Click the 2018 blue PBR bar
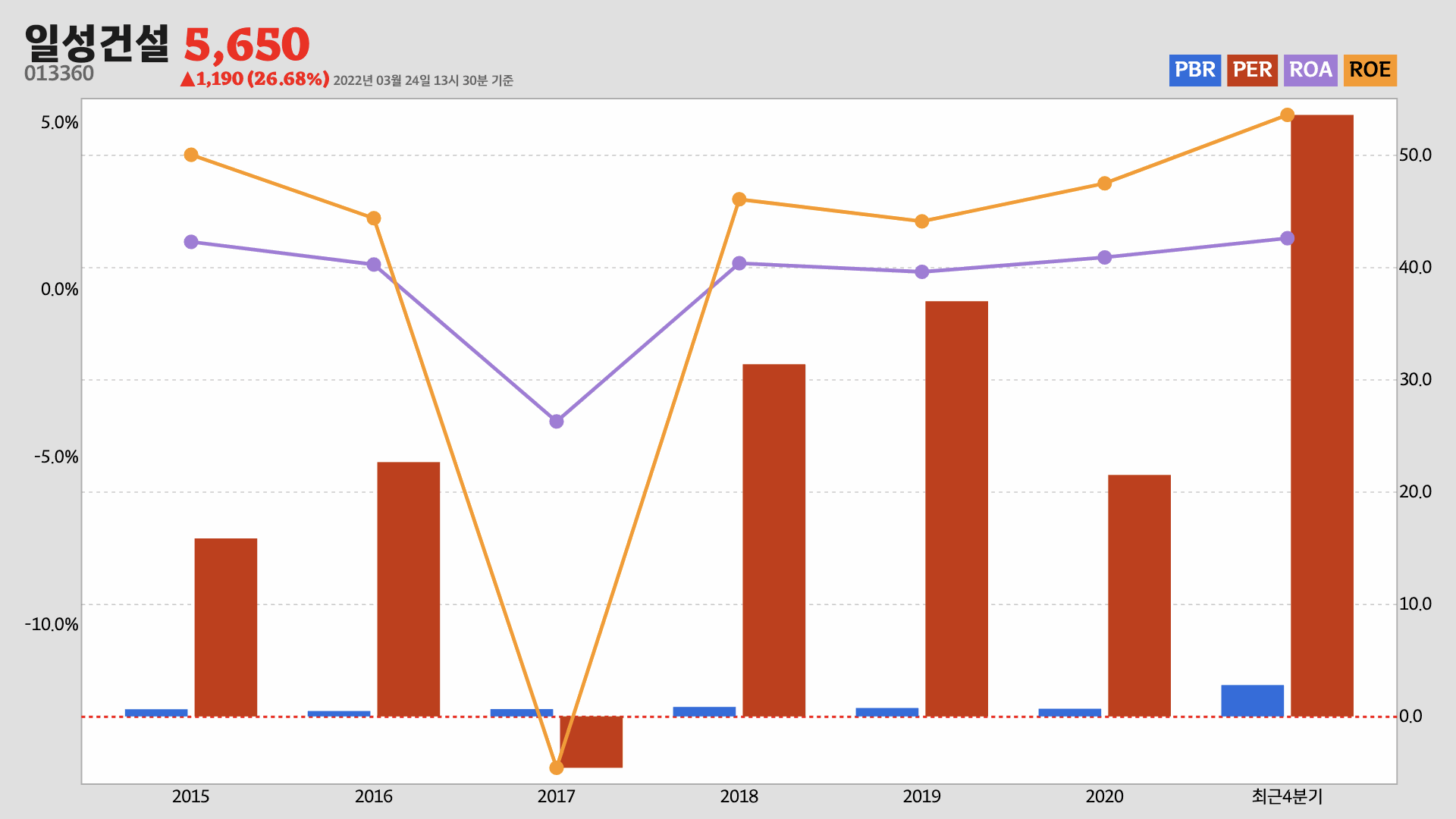Viewport: 1456px width, 819px height. pyautogui.click(x=704, y=711)
